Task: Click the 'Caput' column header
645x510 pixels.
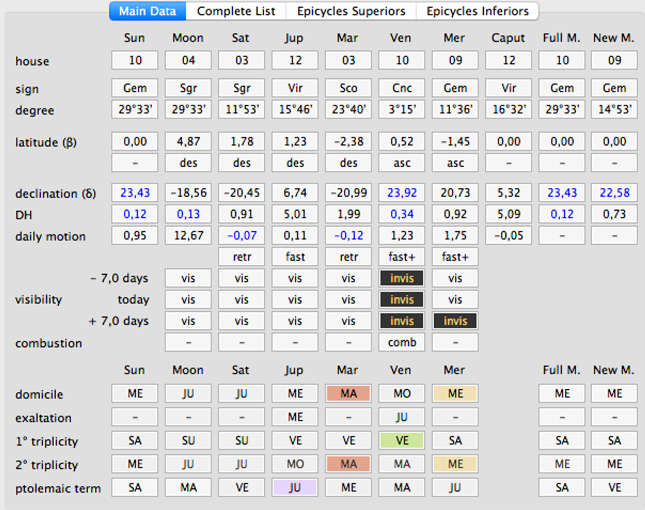Action: pos(508,38)
